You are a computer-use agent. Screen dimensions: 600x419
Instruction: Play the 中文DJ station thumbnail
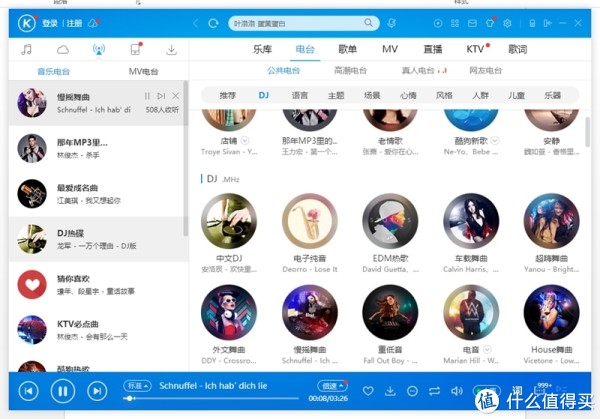click(x=229, y=221)
